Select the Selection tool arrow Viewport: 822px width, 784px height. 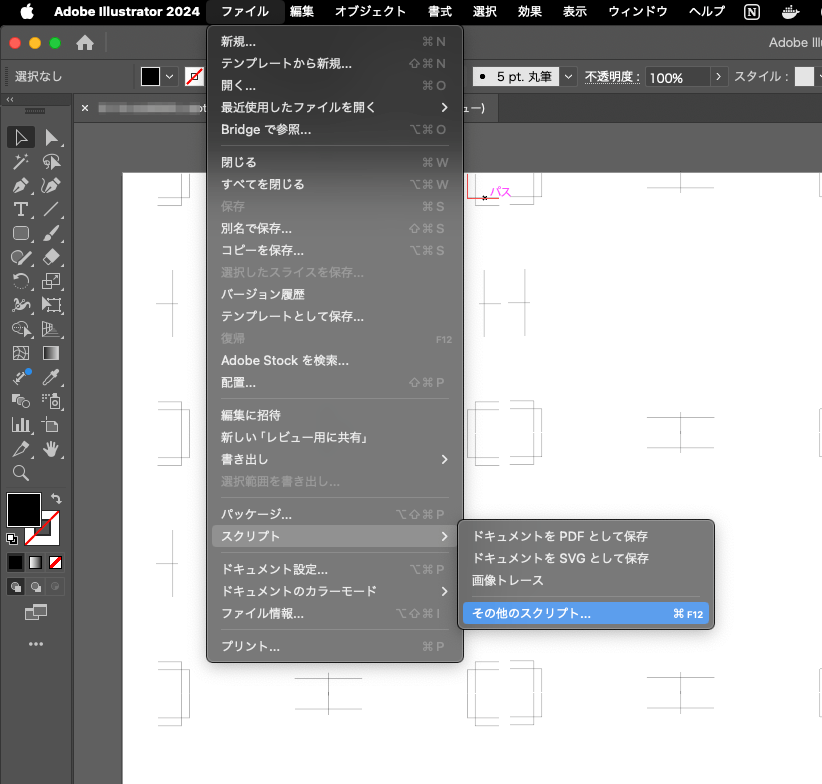(21, 137)
